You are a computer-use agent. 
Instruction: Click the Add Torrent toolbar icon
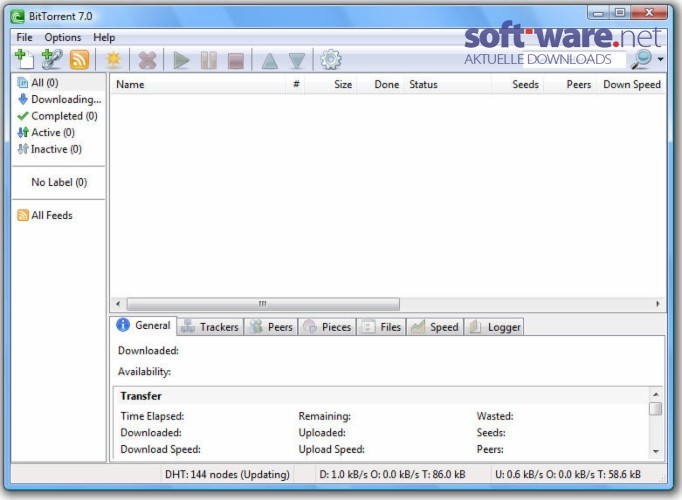pyautogui.click(x=24, y=60)
